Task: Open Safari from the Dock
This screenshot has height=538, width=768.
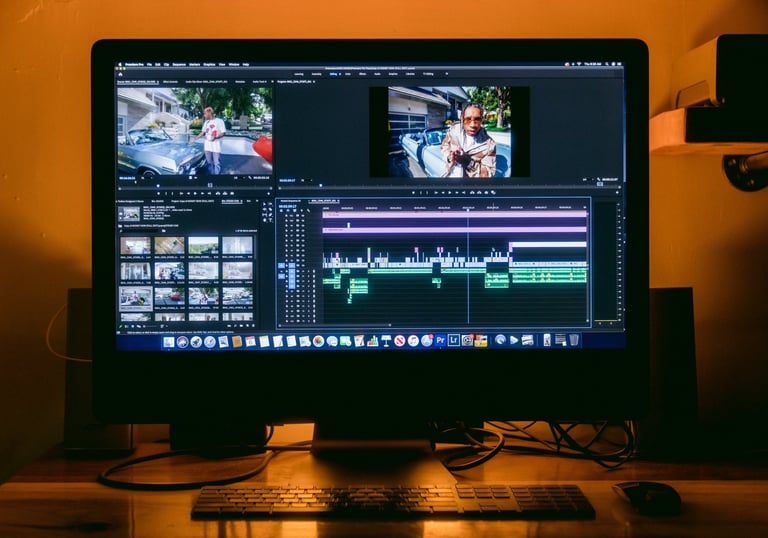Action: click(210, 342)
